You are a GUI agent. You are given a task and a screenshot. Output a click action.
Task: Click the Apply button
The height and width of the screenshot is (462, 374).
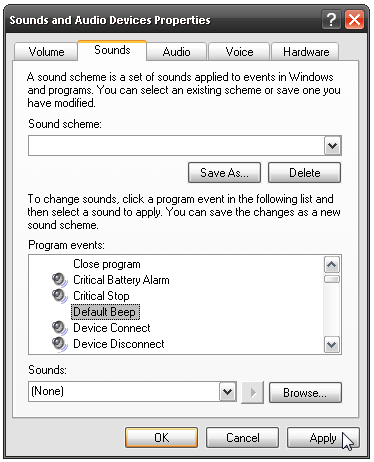(323, 437)
